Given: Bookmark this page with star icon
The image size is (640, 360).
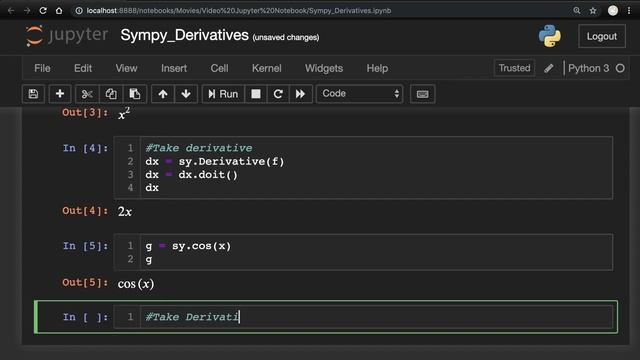Looking at the screenshot, I should pos(593,11).
